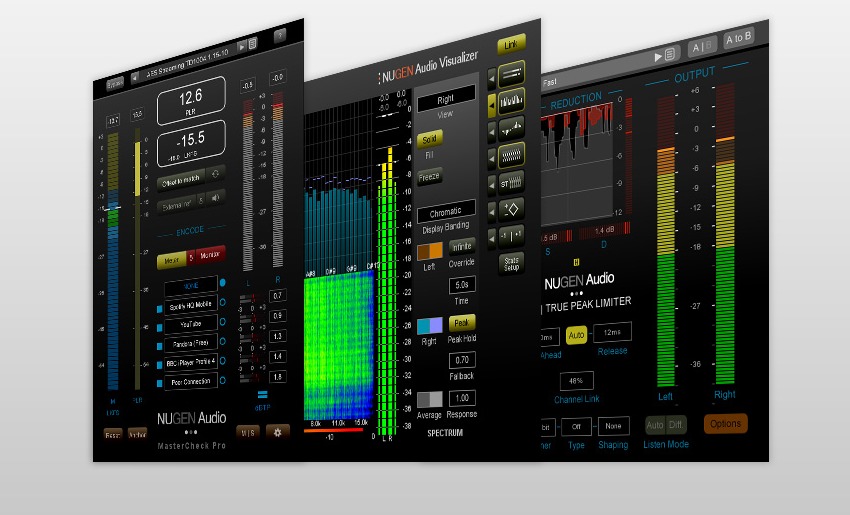Image resolution: width=850 pixels, height=515 pixels.
Task: Click the orange Left channel color swatch
Action: [x=430, y=251]
